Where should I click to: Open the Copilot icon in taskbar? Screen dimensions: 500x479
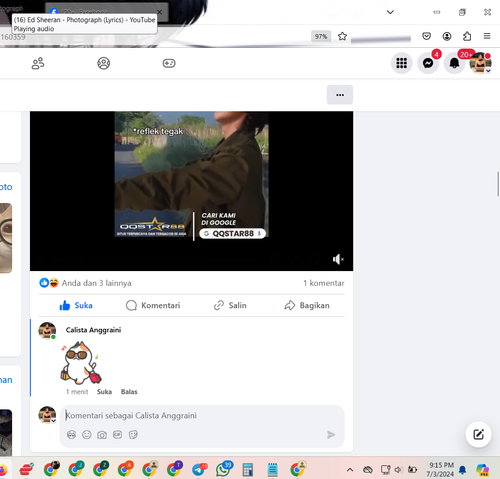[483, 470]
